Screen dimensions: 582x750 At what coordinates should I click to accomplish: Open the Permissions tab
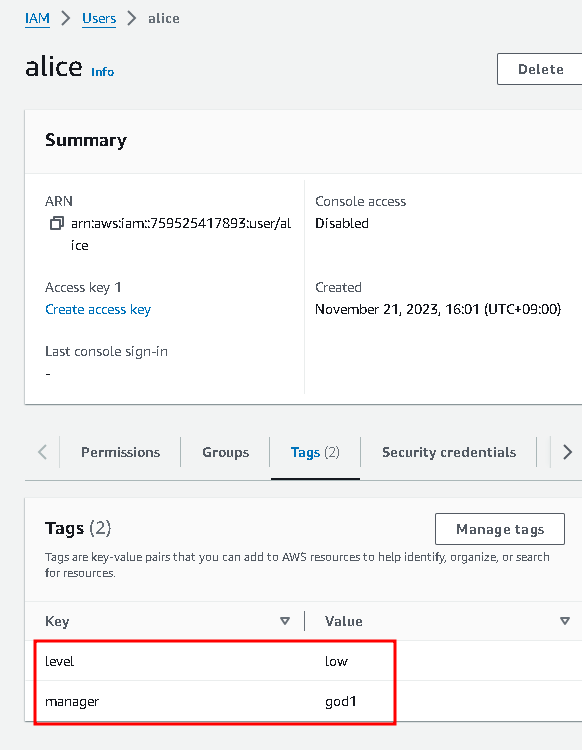(121, 452)
